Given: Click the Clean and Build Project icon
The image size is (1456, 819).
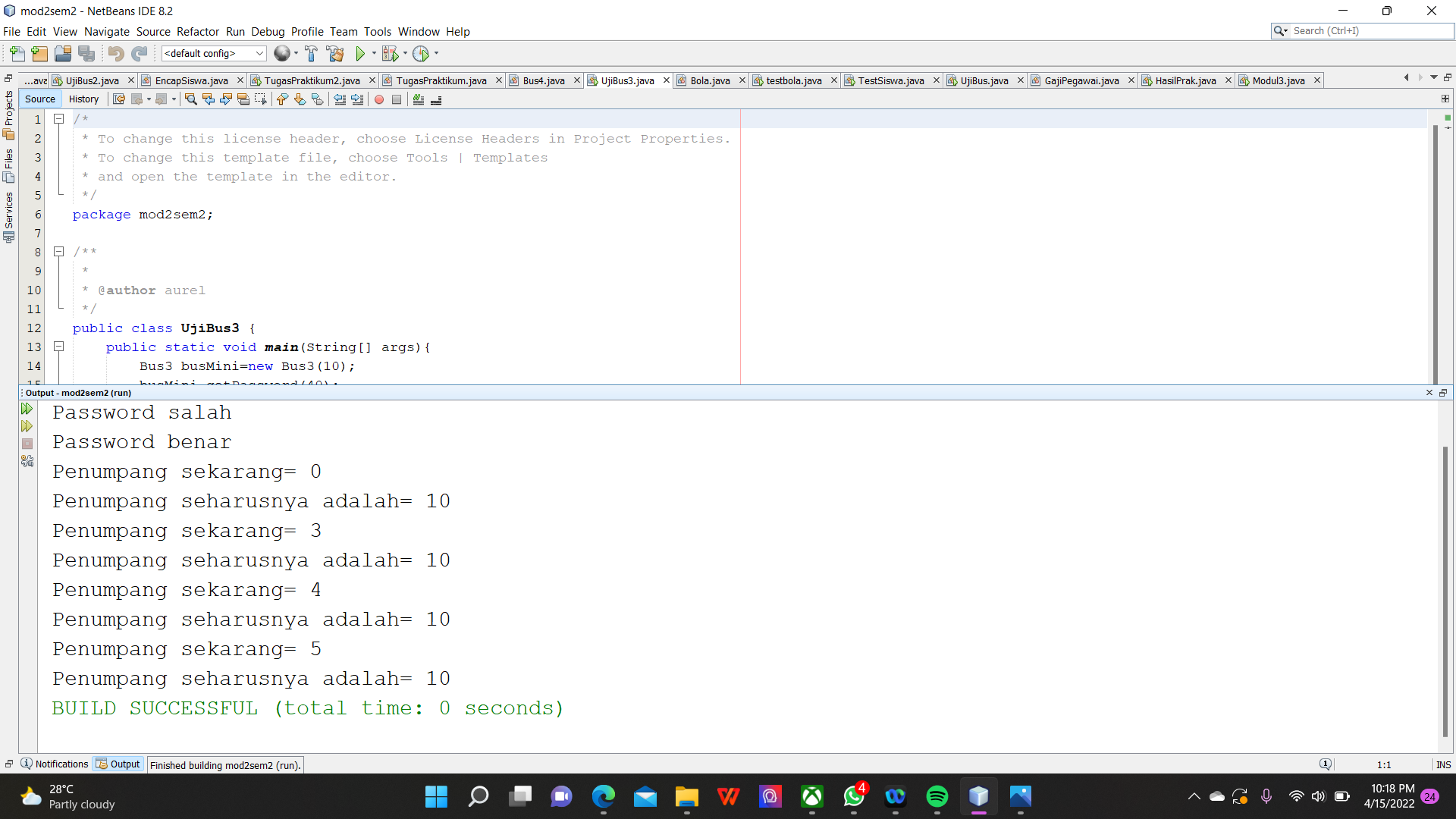Looking at the screenshot, I should [334, 54].
